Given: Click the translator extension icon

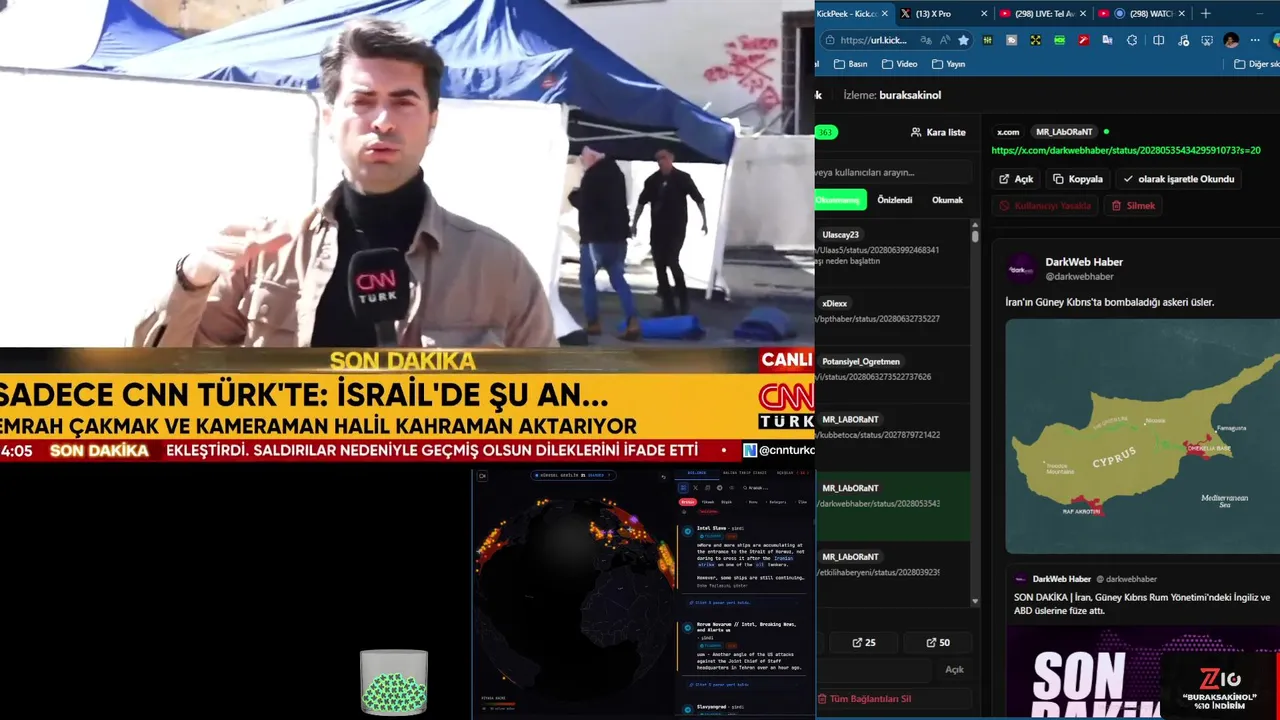Looking at the screenshot, I should click(1107, 40).
